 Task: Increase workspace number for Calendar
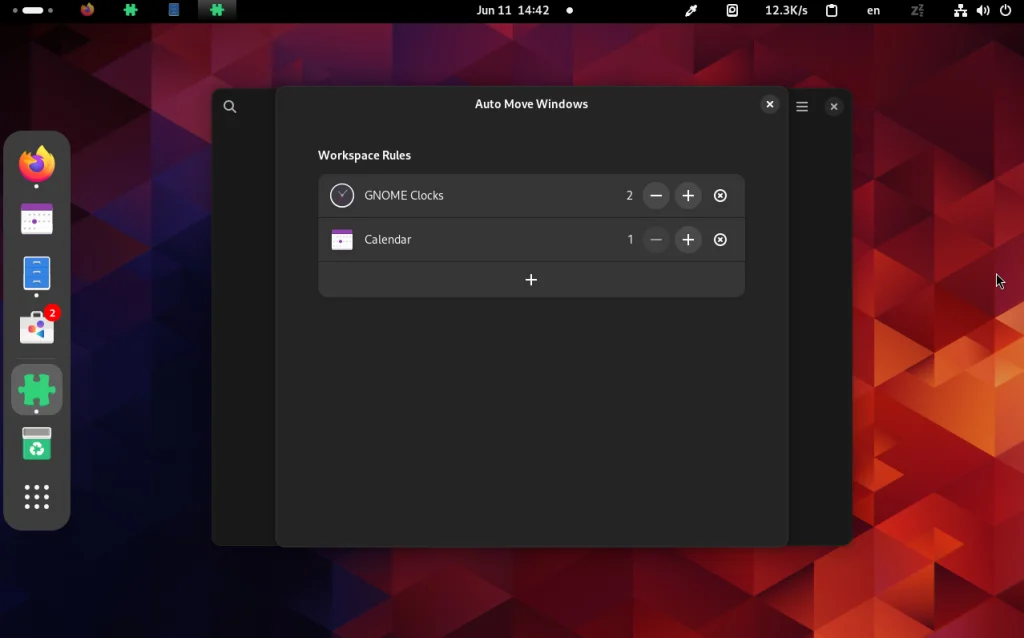pyautogui.click(x=688, y=240)
